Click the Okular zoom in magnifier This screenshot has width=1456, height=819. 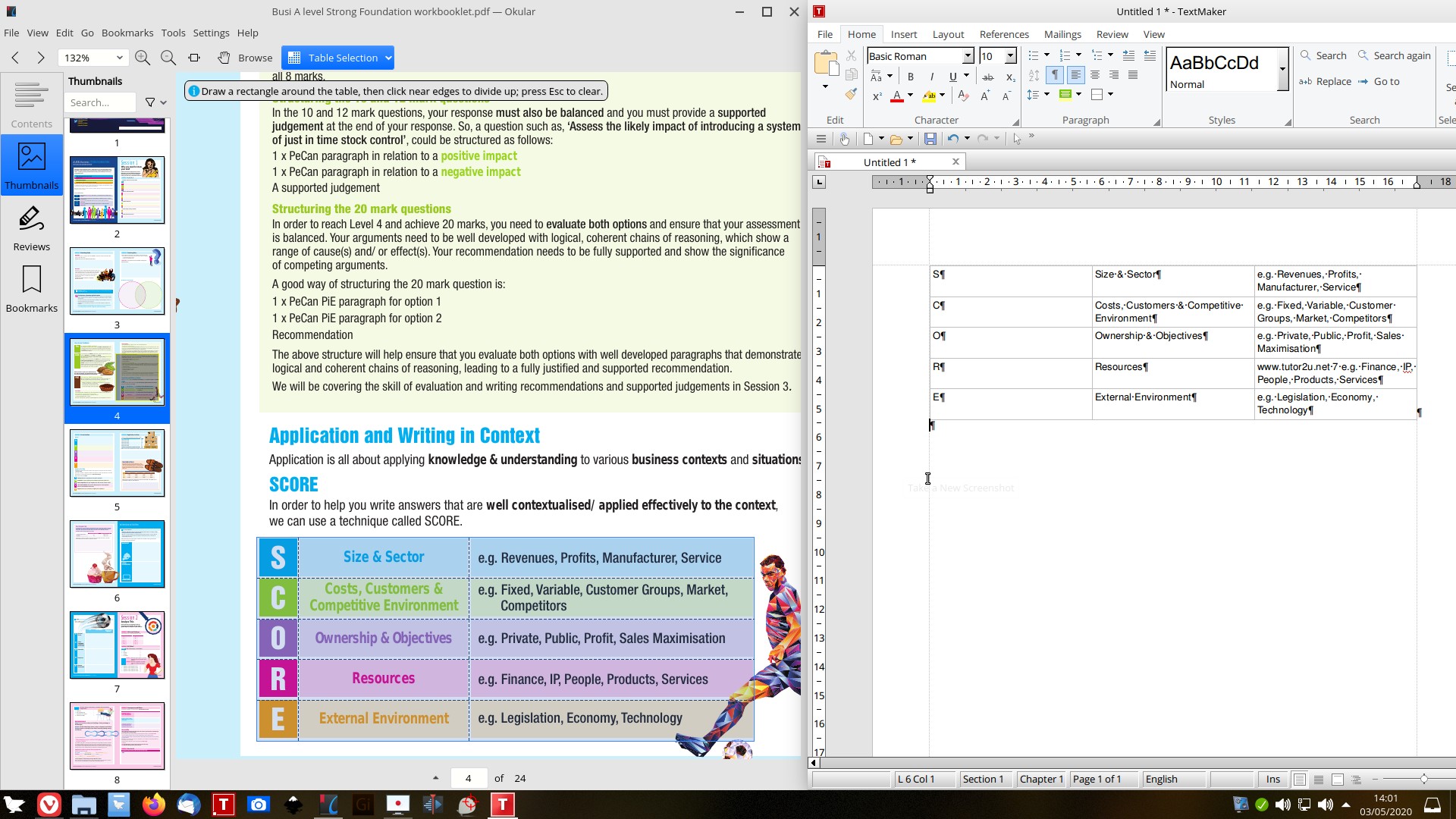(x=142, y=58)
